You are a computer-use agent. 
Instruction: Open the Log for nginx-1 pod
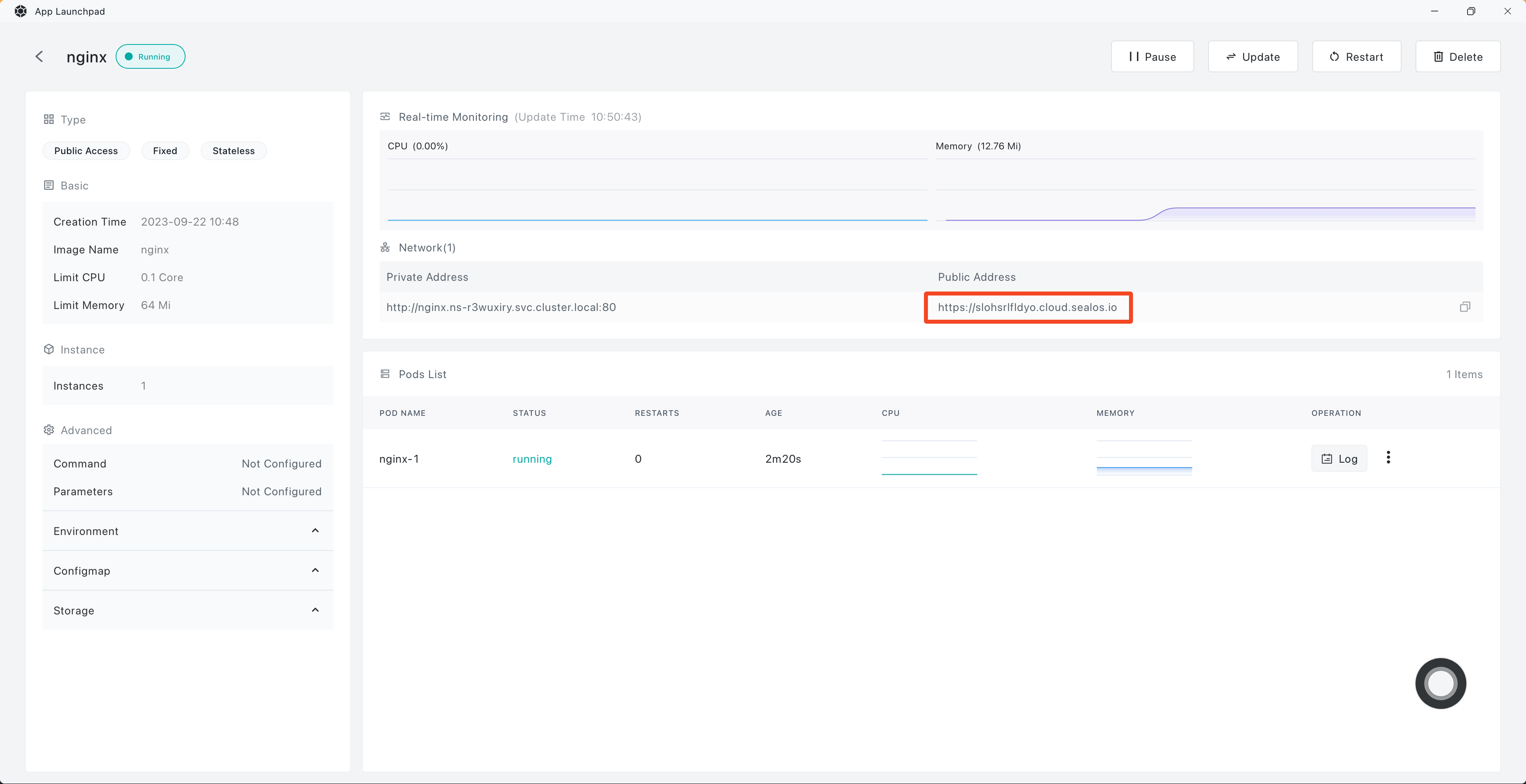click(1339, 459)
